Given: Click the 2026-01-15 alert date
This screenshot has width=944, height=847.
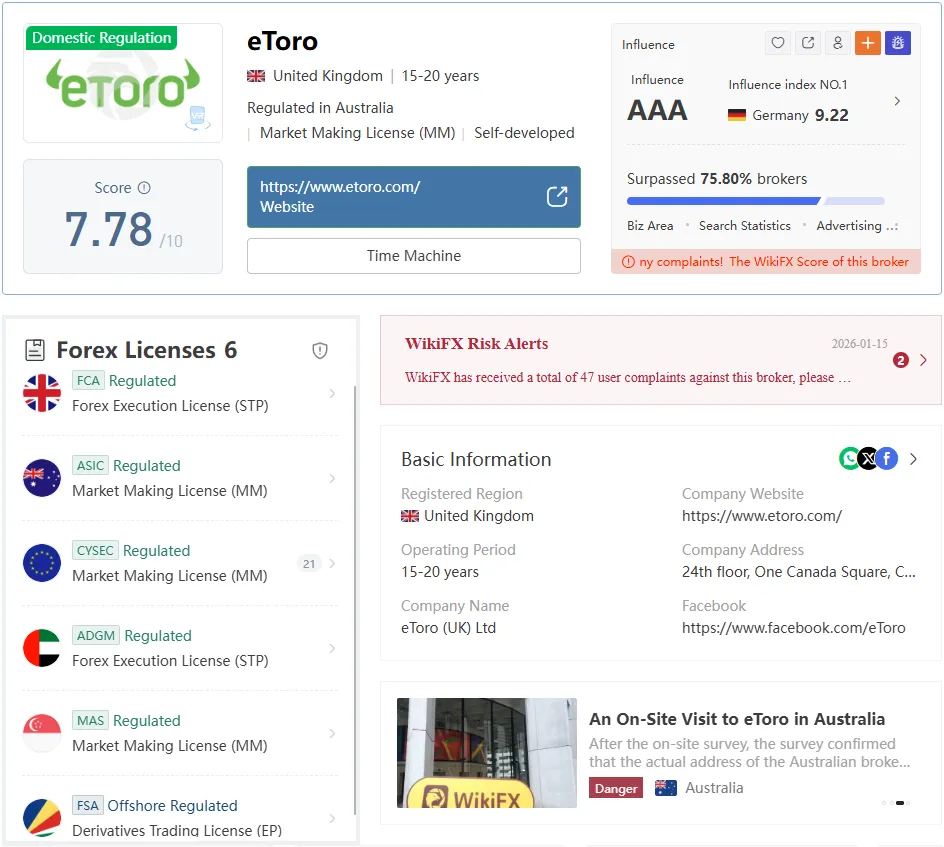Looking at the screenshot, I should [859, 344].
